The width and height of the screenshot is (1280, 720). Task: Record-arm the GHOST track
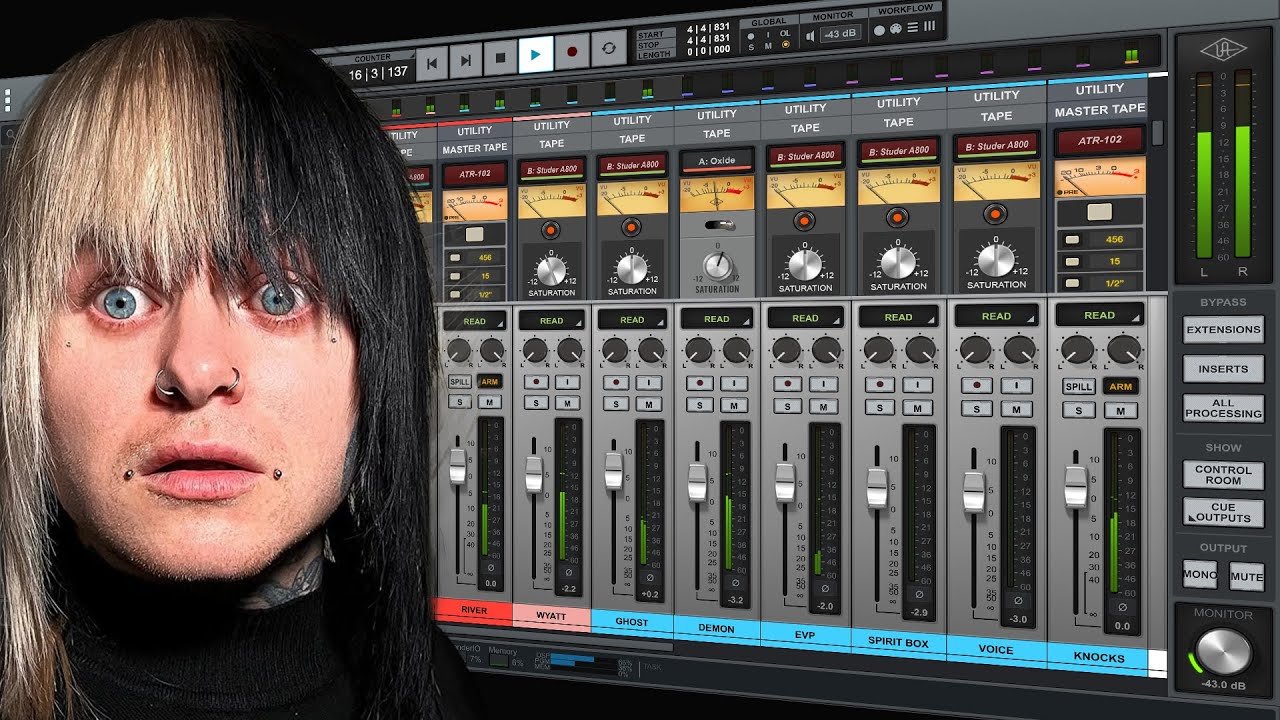click(616, 383)
